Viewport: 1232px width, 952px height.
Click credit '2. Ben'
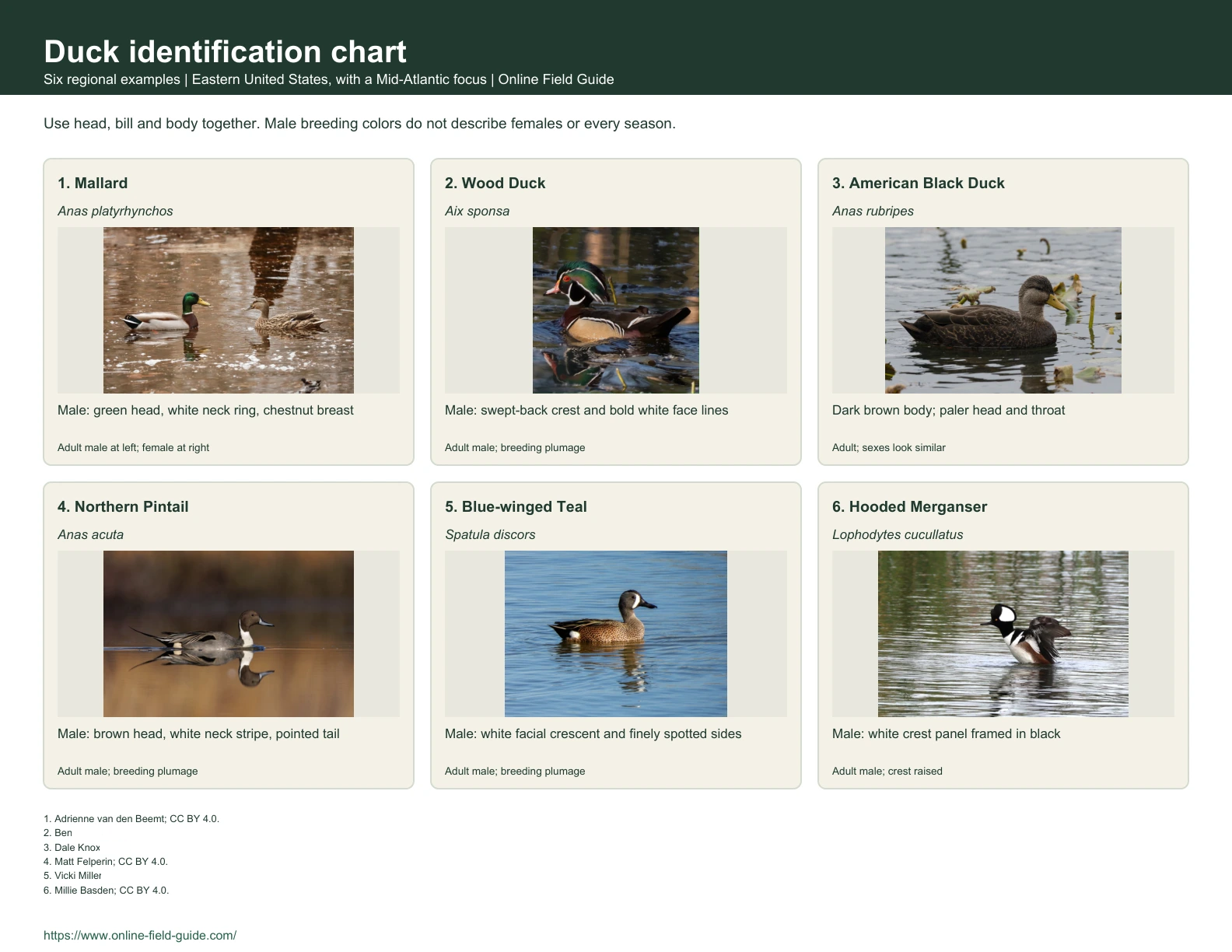click(58, 833)
